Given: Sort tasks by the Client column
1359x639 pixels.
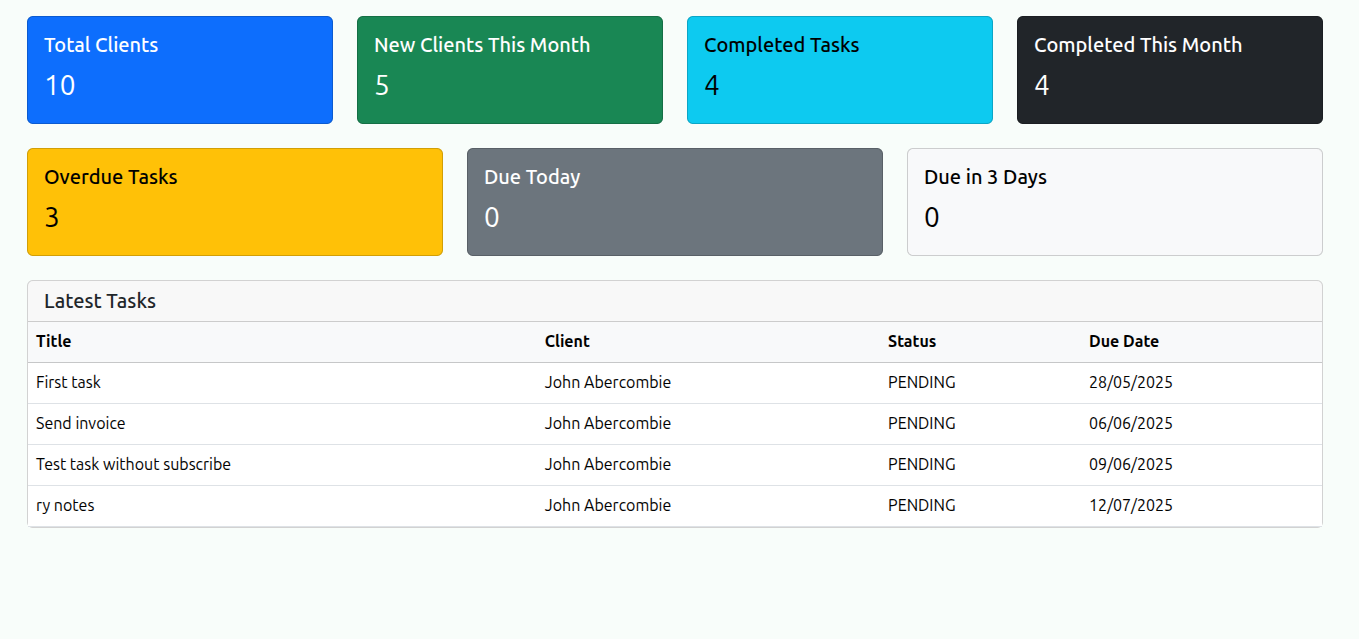Looking at the screenshot, I should [567, 341].
